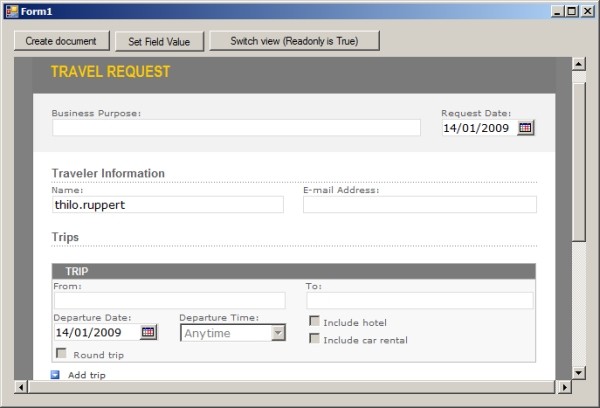Open the Request Date calendar picker
Screen dimensions: 600x408
point(525,128)
